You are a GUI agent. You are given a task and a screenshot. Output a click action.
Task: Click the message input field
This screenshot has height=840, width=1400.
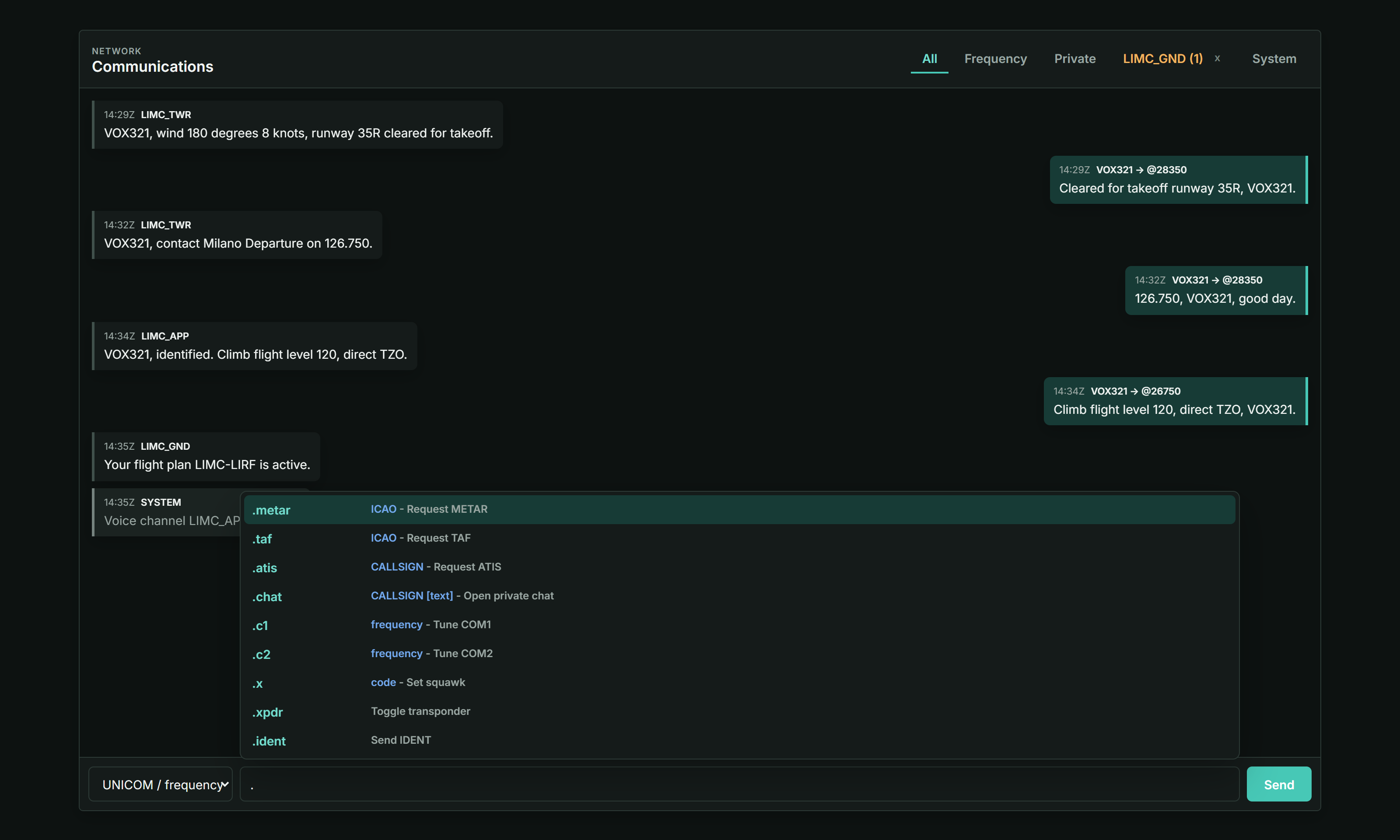[739, 784]
